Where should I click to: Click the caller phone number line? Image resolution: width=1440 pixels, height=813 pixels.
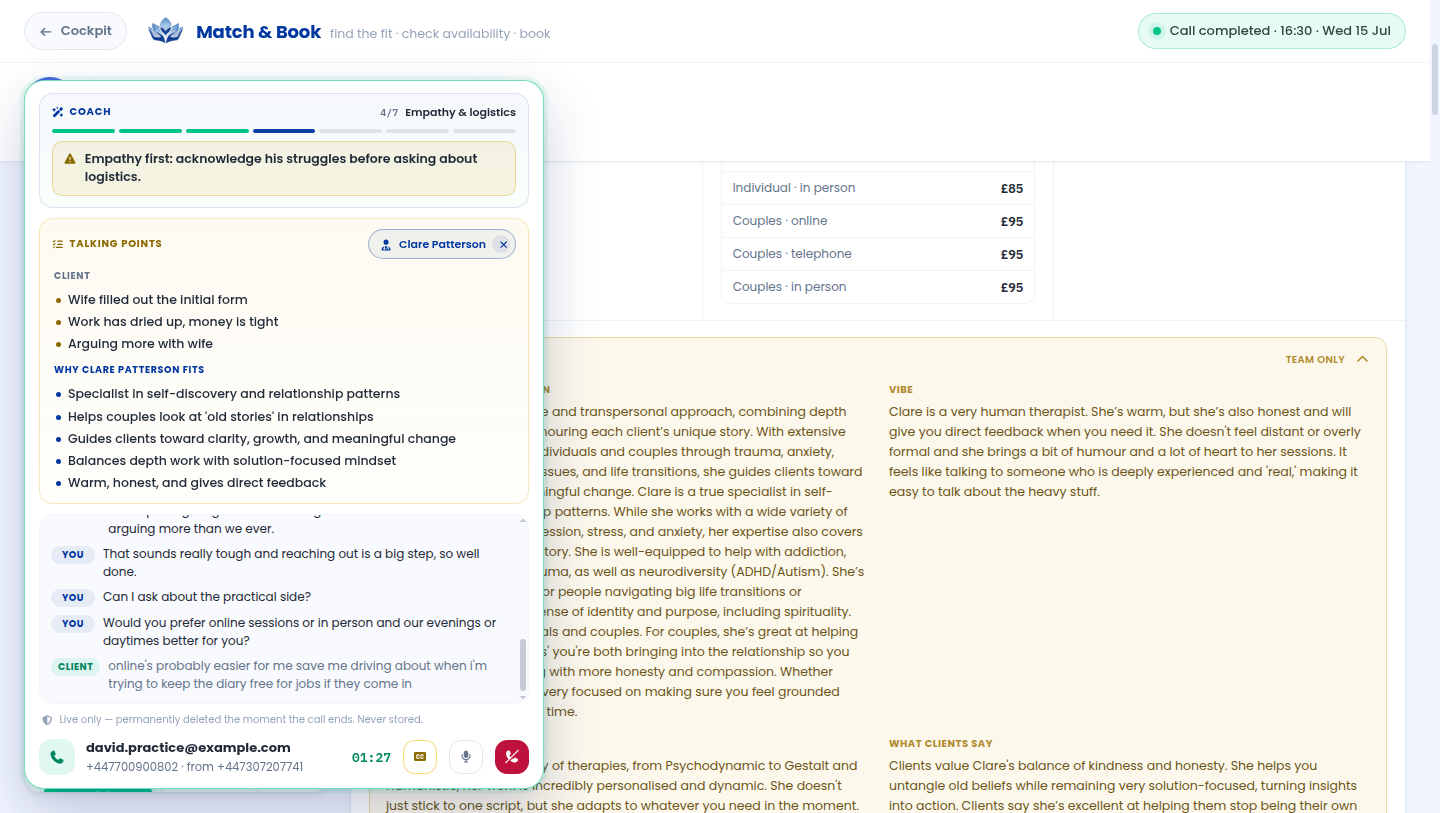[x=194, y=767]
